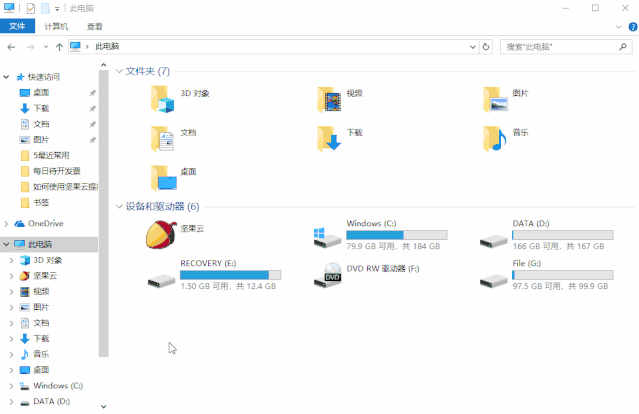
Task: Collapse the 快速访问 tree node
Action: coord(6,77)
